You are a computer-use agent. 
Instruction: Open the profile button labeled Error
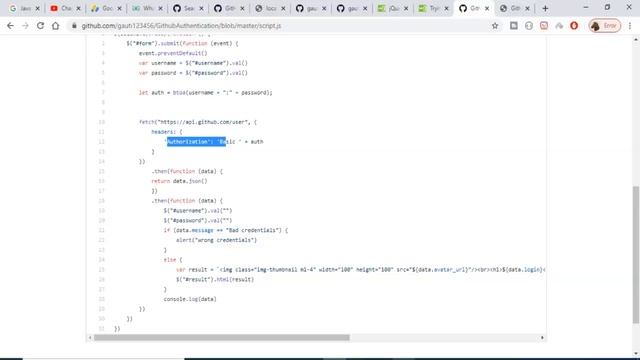tap(604, 26)
